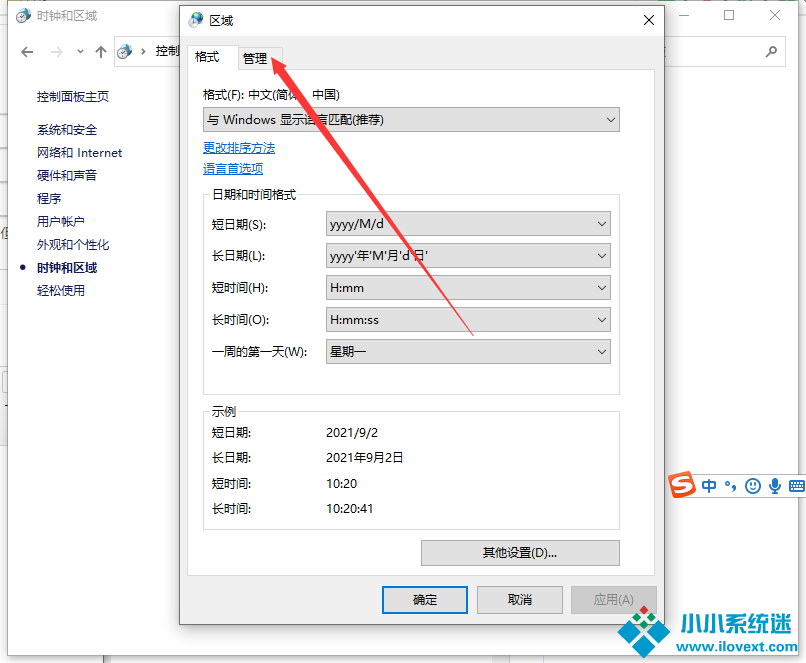This screenshot has height=663, width=806.
Task: Toggle Chinese/English mode 中 icon
Action: pyautogui.click(x=709, y=486)
